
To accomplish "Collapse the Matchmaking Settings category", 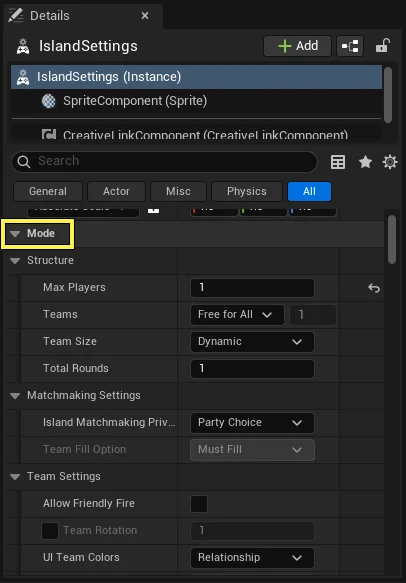I will pos(15,396).
